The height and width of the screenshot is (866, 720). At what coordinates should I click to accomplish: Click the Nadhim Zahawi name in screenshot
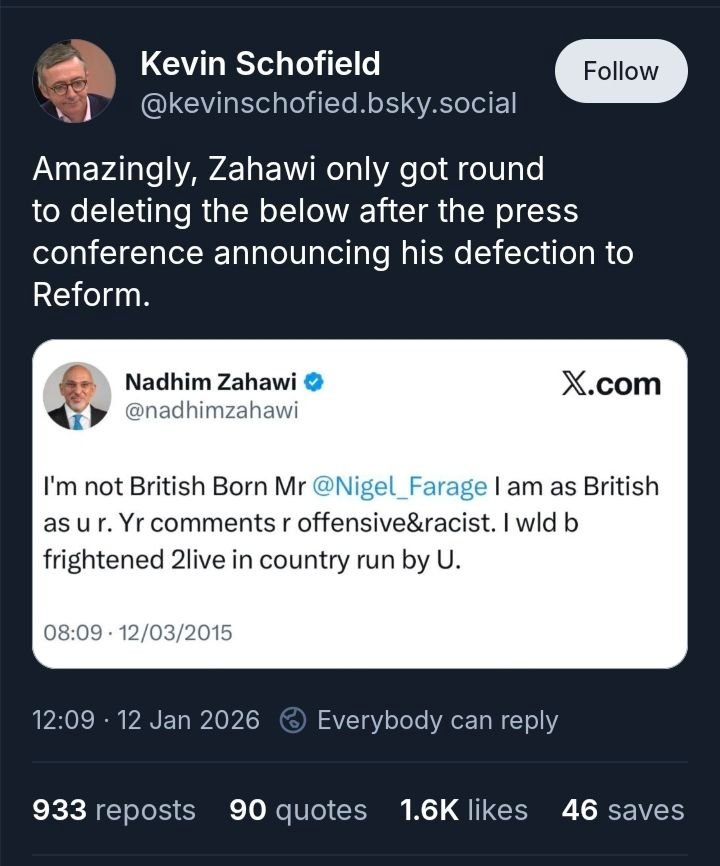click(210, 381)
